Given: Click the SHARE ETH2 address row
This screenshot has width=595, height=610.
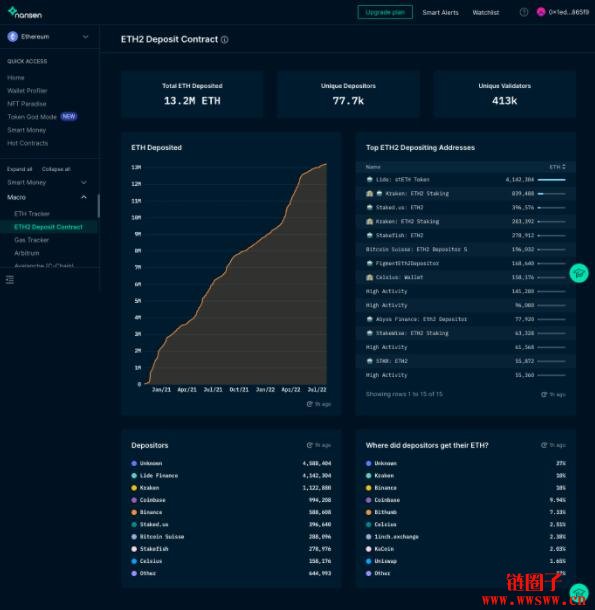Looking at the screenshot, I should click(465, 361).
